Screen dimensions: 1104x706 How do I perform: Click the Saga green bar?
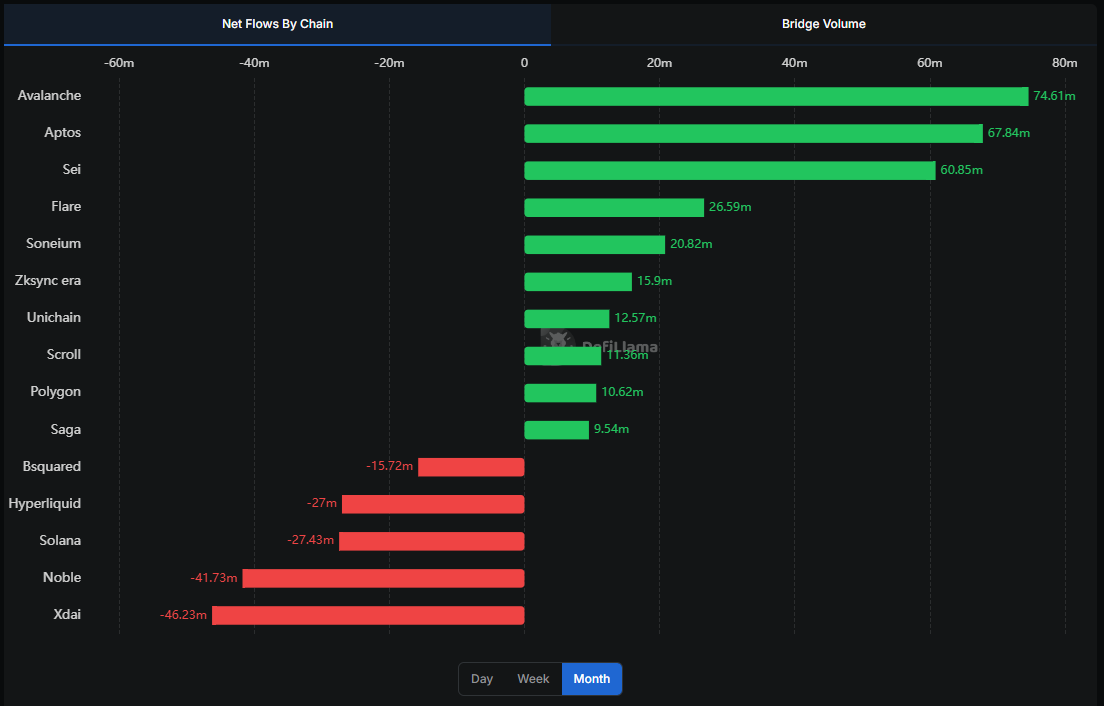click(x=555, y=429)
